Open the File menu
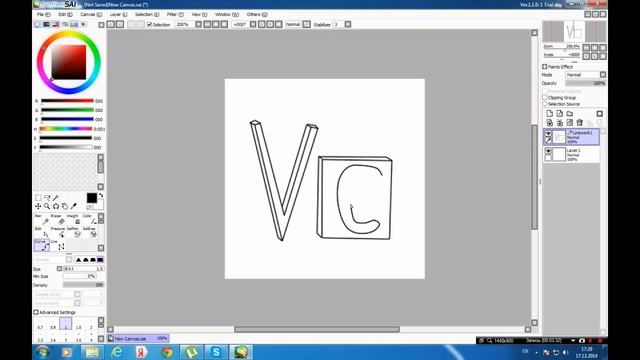Screen dimensions: 640x360 (43, 14)
